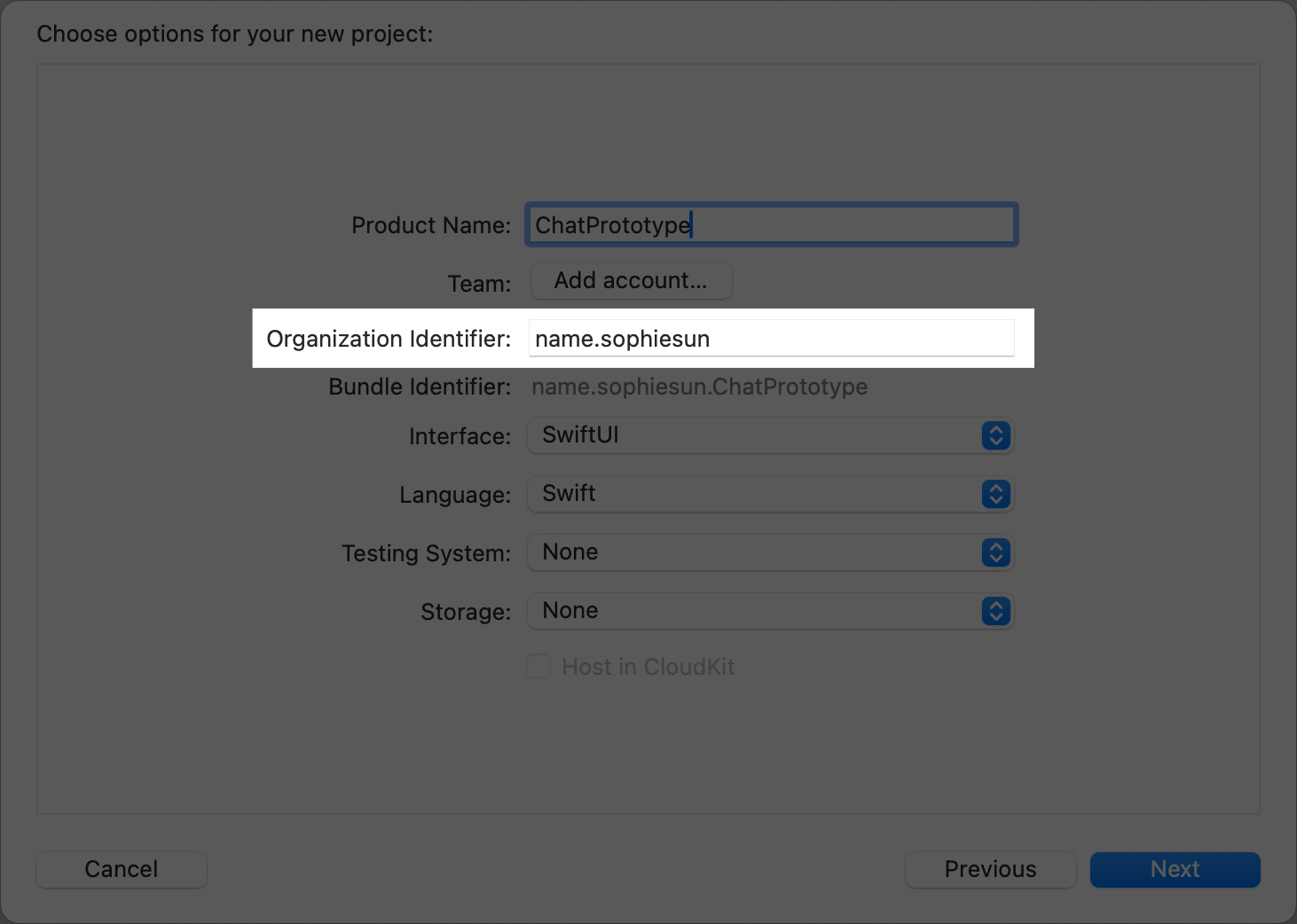
Task: Focus the Product Name field containing ChatPrototype
Action: pyautogui.click(x=770, y=225)
